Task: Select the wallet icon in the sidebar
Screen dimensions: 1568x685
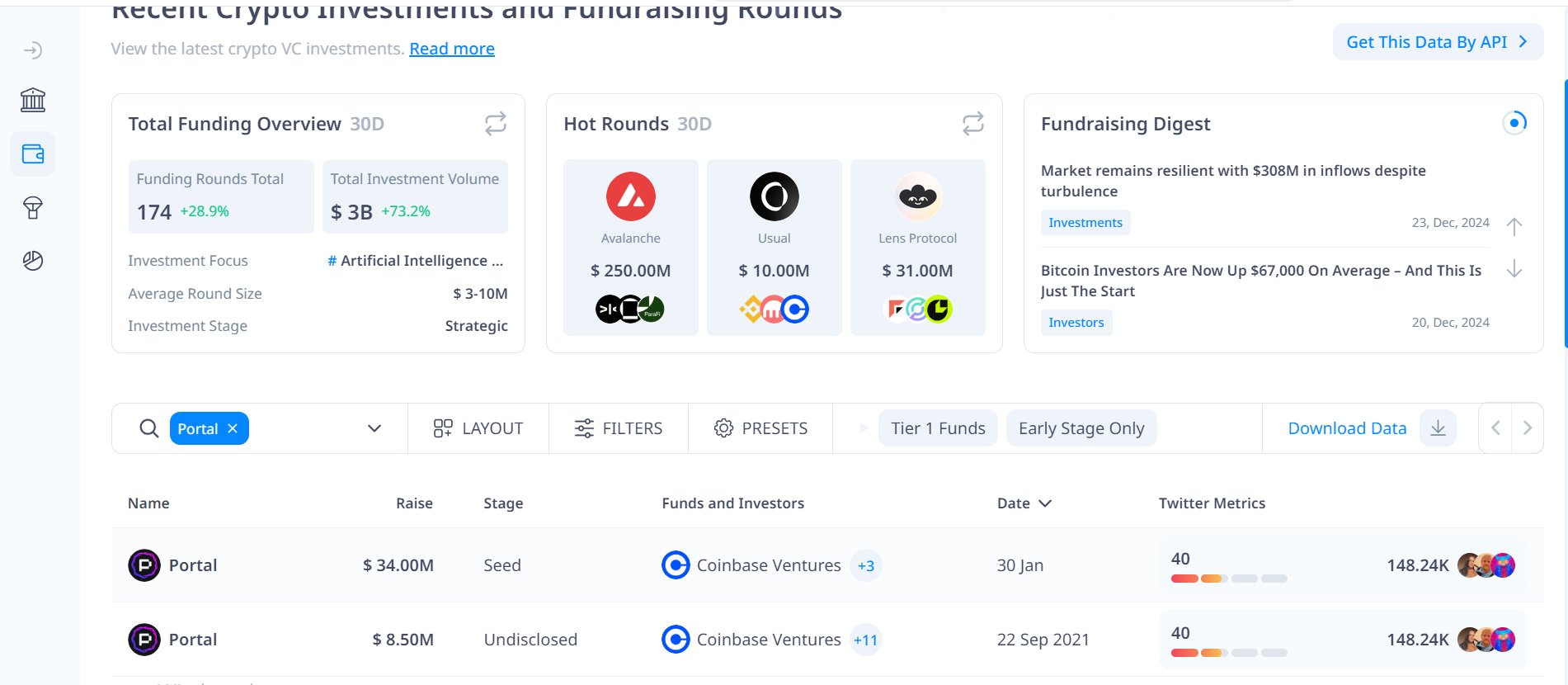Action: click(33, 154)
